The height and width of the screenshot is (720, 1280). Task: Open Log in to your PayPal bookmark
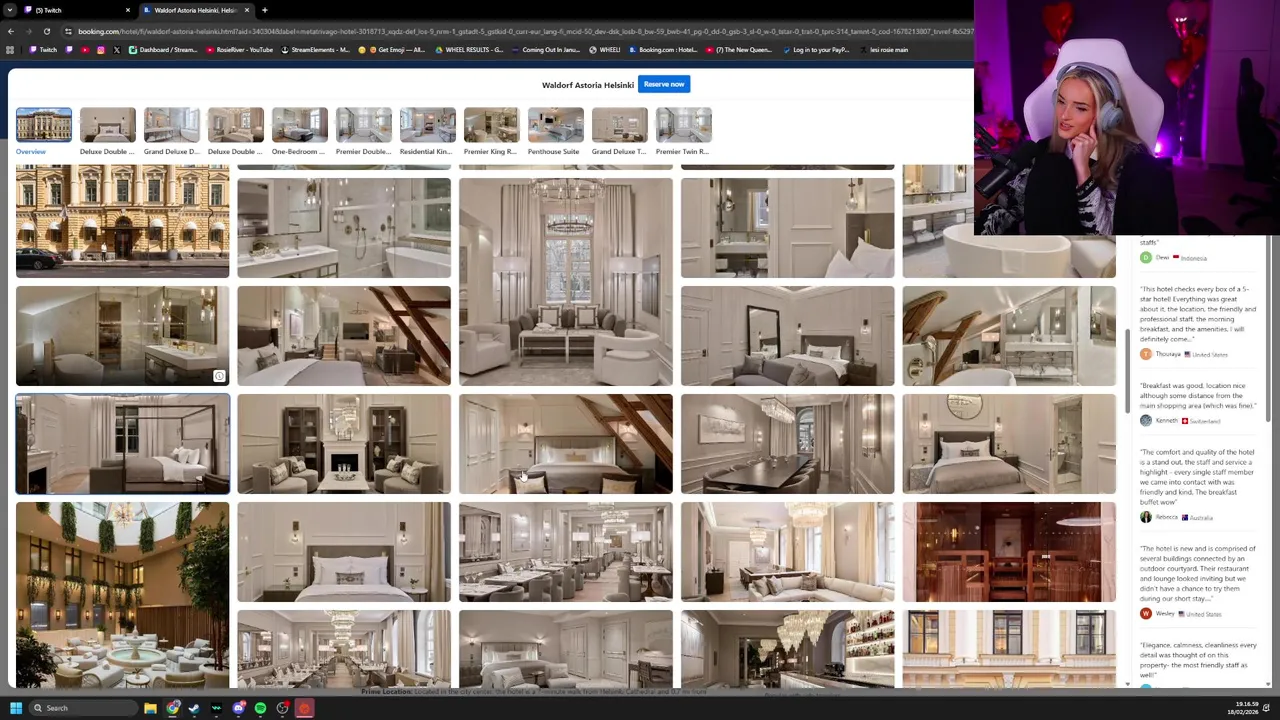(x=815, y=50)
